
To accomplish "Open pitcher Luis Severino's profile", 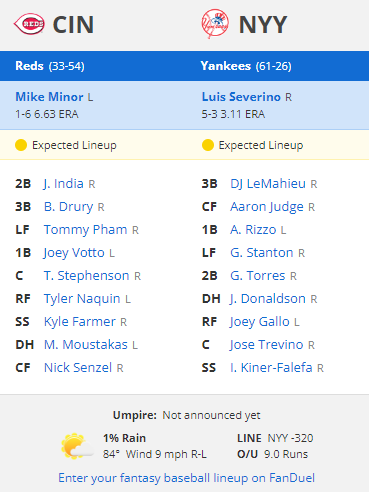I will point(241,97).
